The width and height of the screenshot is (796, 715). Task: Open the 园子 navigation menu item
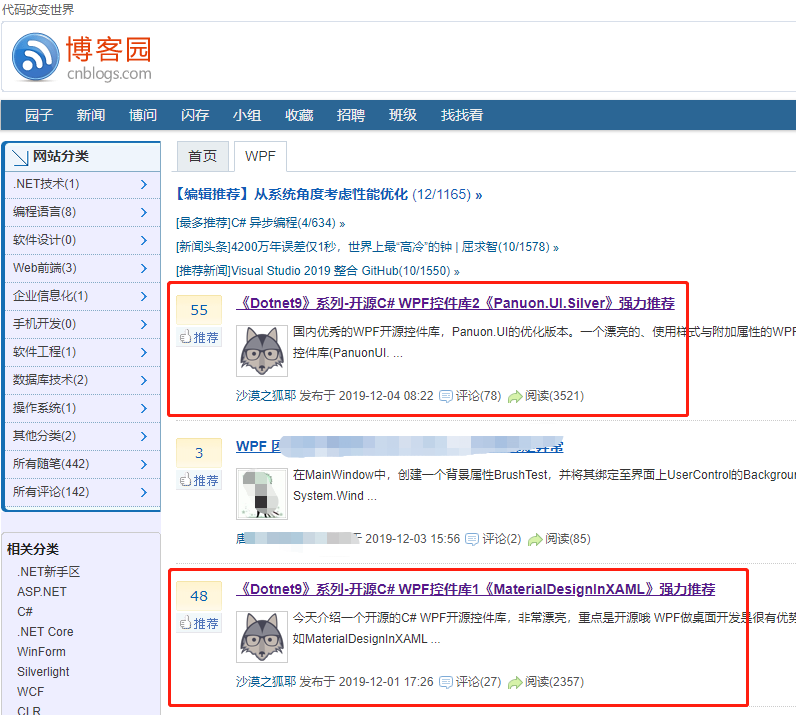[39, 115]
